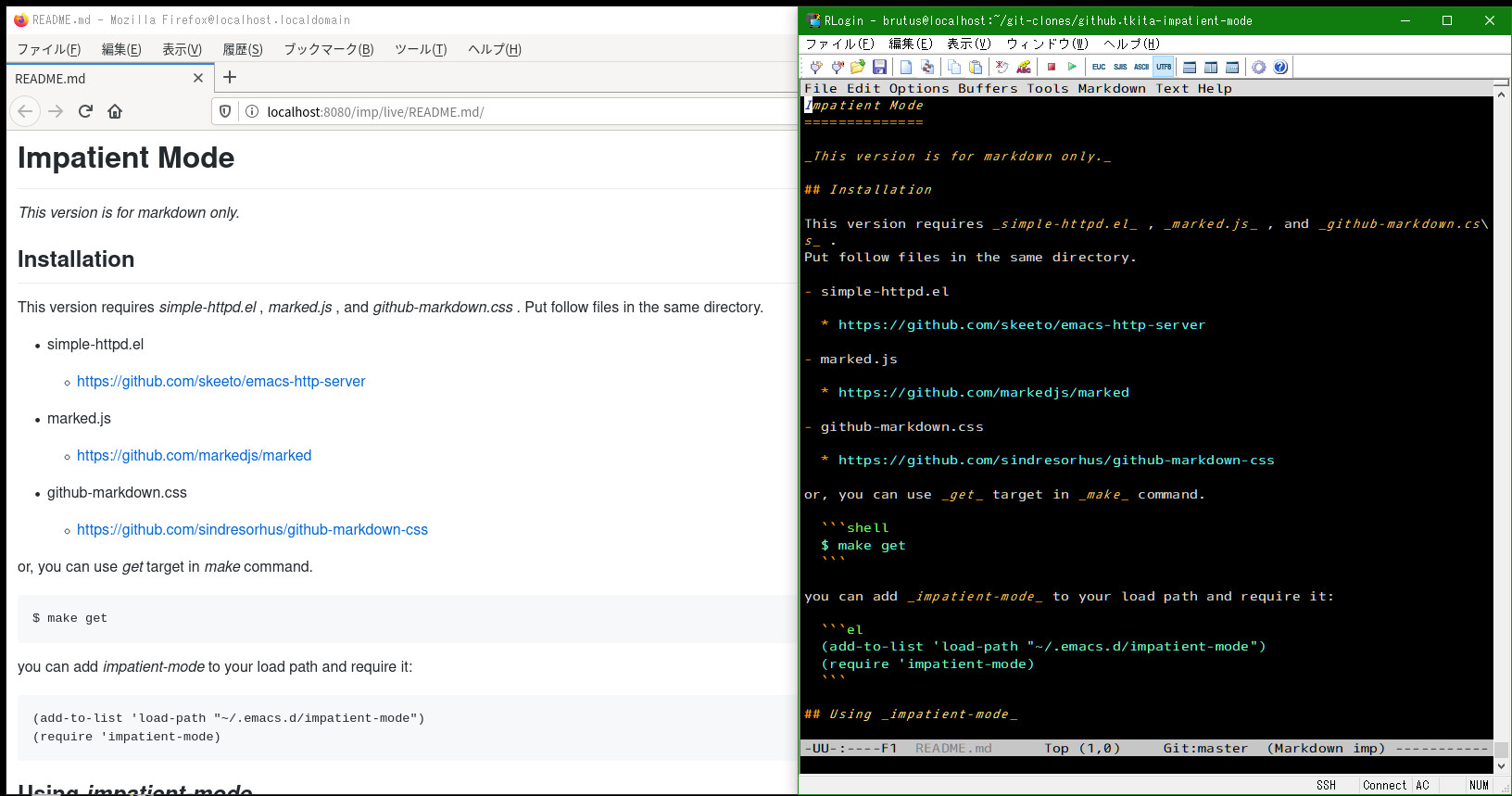Open the emacs-http-server link in Firefox
Image resolution: width=1512 pixels, height=796 pixels.
tap(220, 381)
